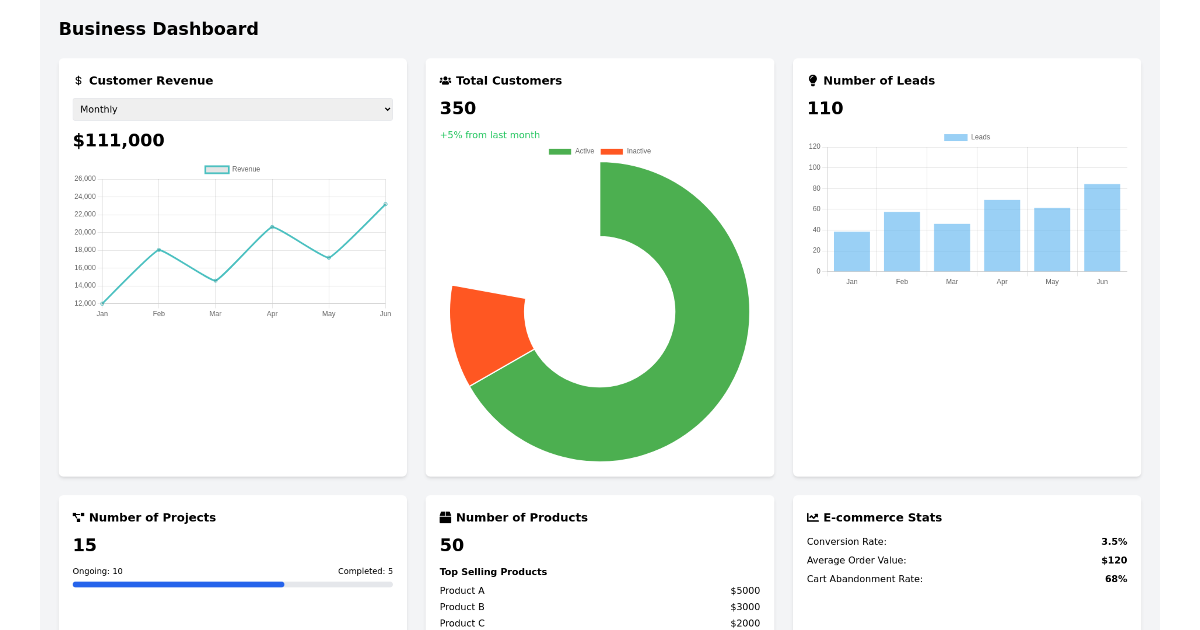Click the boxes icon next to Number of Products
1200x630 pixels.
[x=444, y=517]
